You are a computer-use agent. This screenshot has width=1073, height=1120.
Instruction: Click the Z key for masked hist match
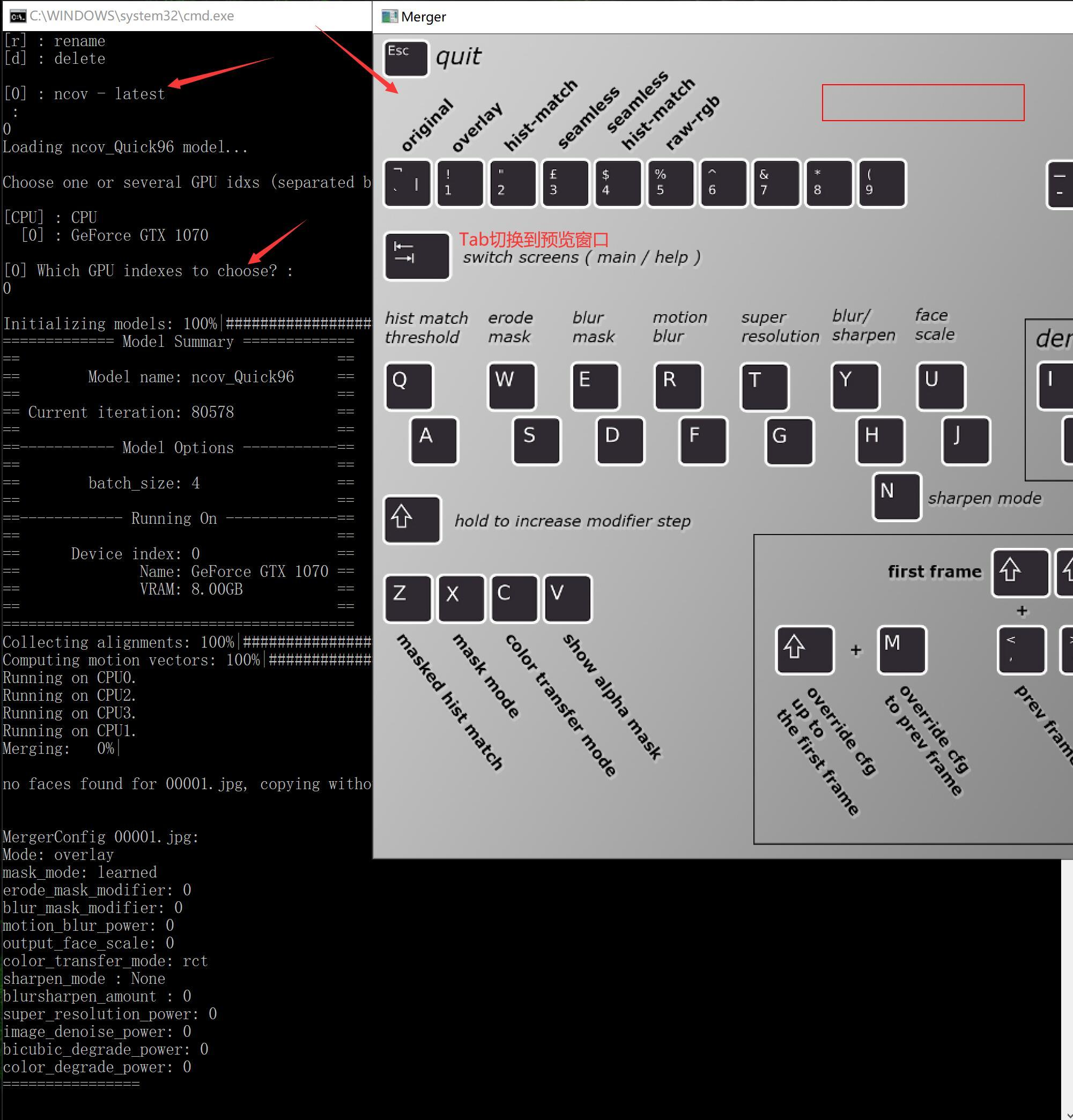pyautogui.click(x=408, y=598)
